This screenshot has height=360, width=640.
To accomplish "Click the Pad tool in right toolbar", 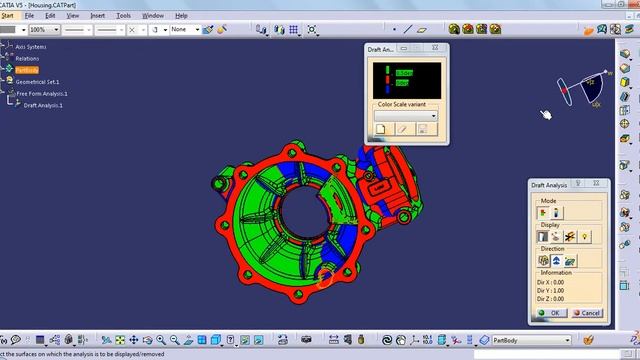I will click(x=625, y=54).
